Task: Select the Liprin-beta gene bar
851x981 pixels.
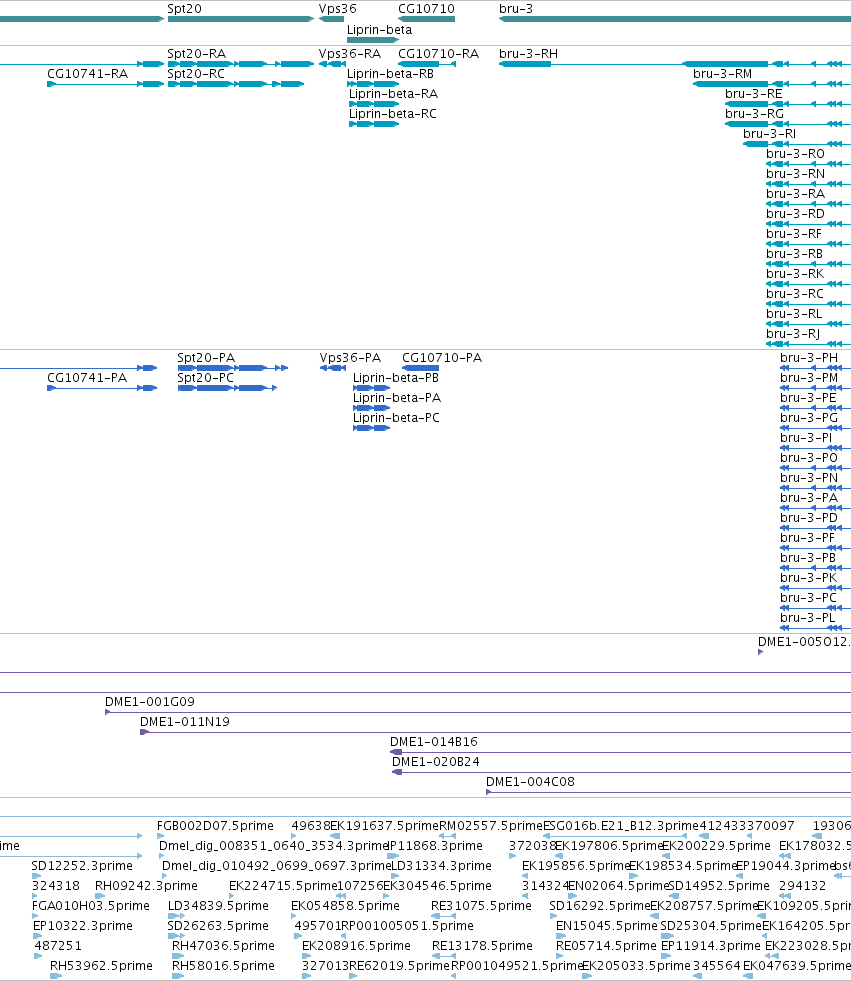Action: coord(373,40)
